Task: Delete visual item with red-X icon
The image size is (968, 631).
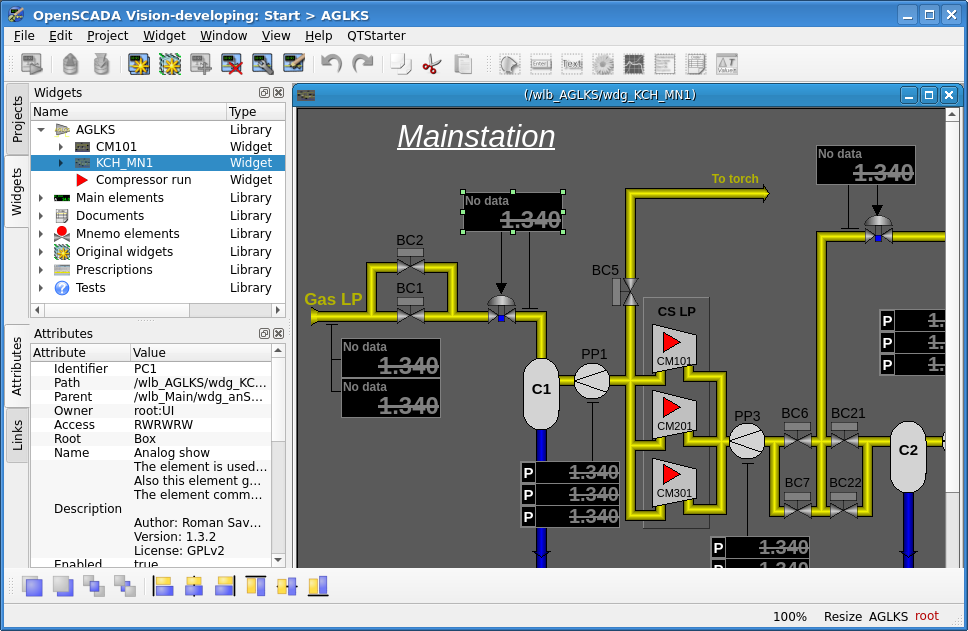Action: 232,65
